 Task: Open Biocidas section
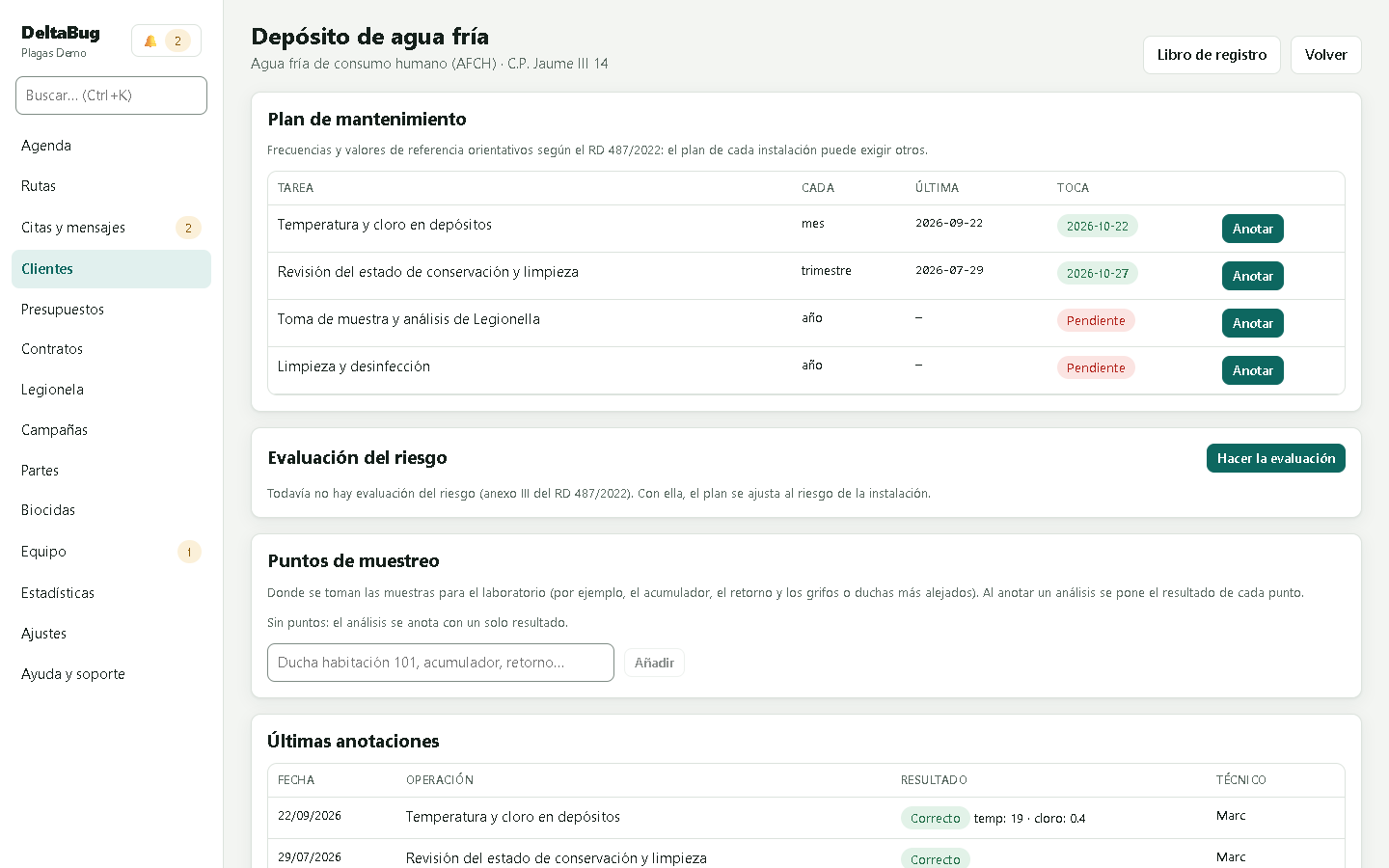pyautogui.click(x=111, y=510)
